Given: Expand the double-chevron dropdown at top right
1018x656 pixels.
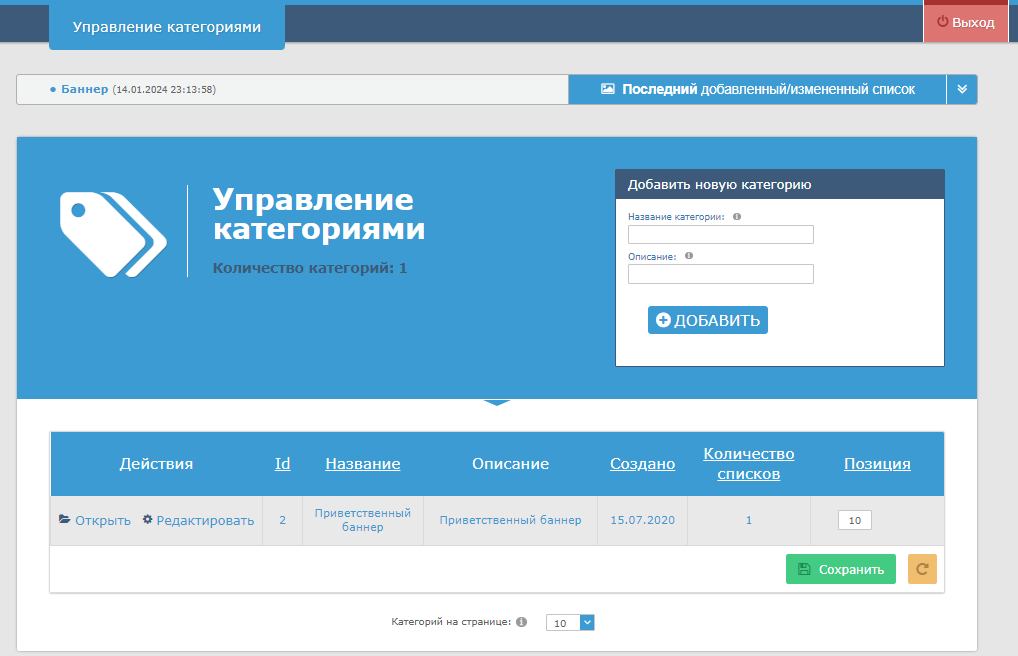Looking at the screenshot, I should [x=962, y=89].
